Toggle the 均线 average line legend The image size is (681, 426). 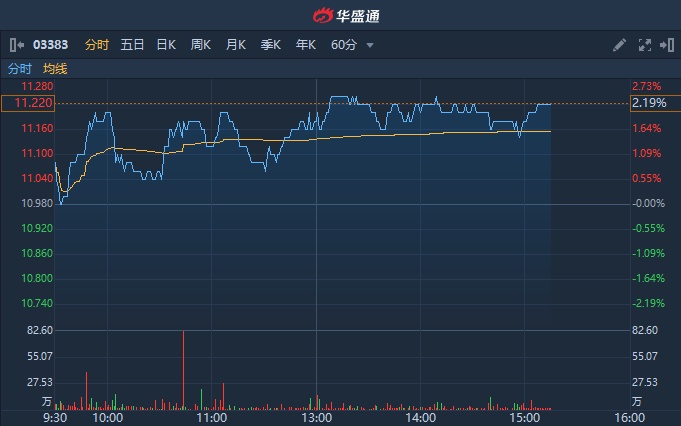pos(55,69)
